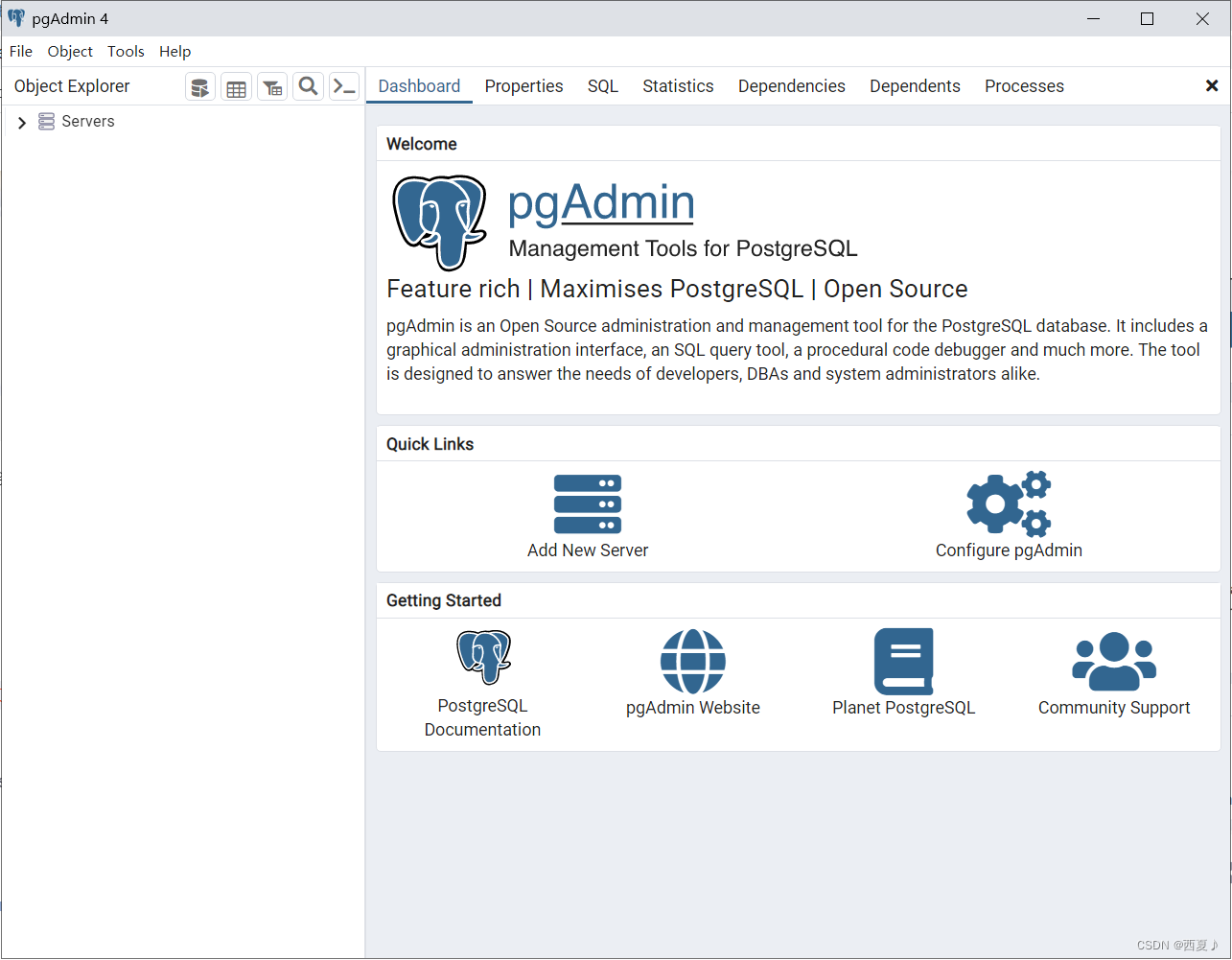Image resolution: width=1232 pixels, height=960 pixels.
Task: Click 'Management Tools for PostgreSQL' text
Action: (684, 249)
